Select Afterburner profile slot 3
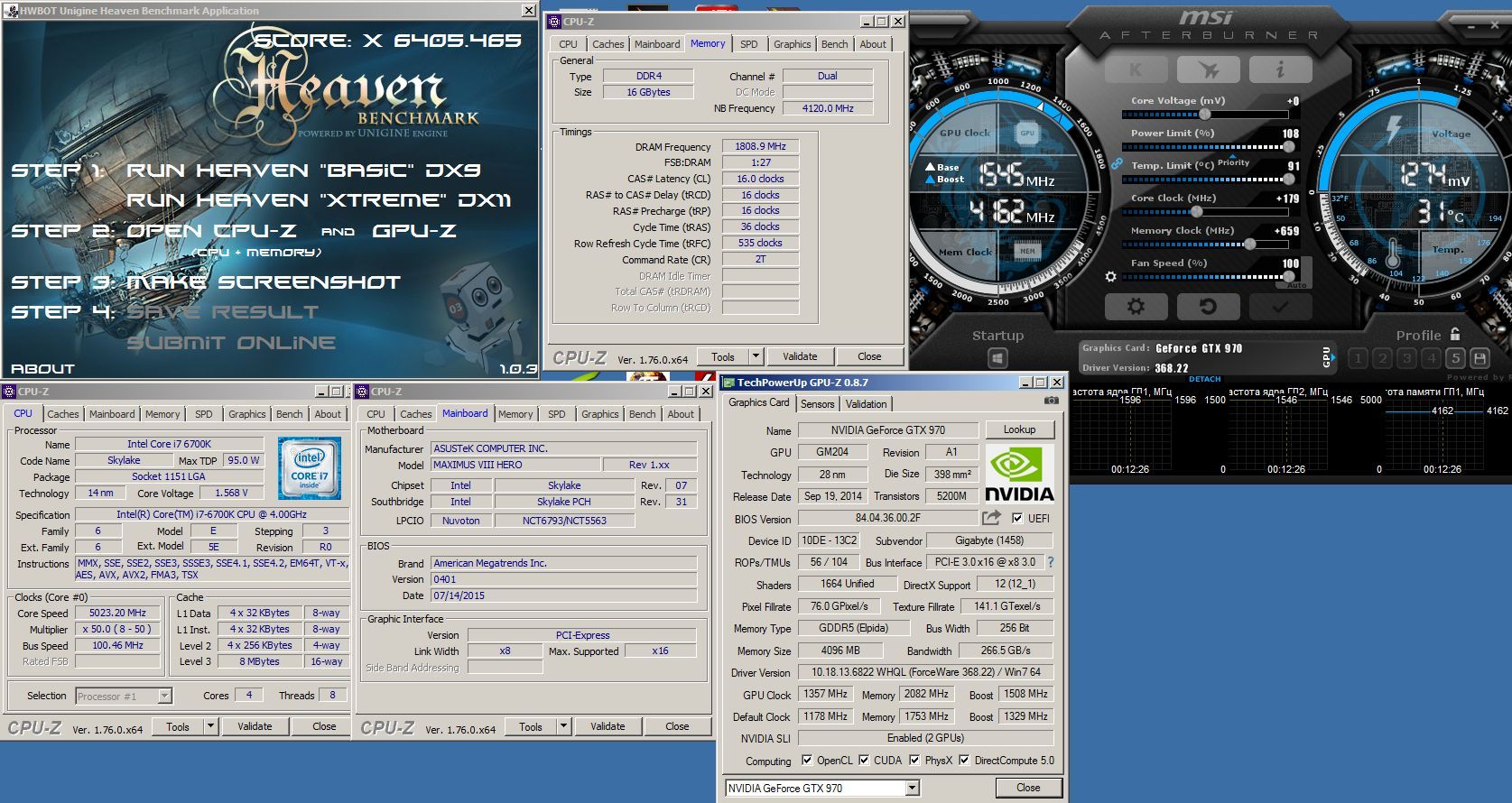 (x=1406, y=358)
